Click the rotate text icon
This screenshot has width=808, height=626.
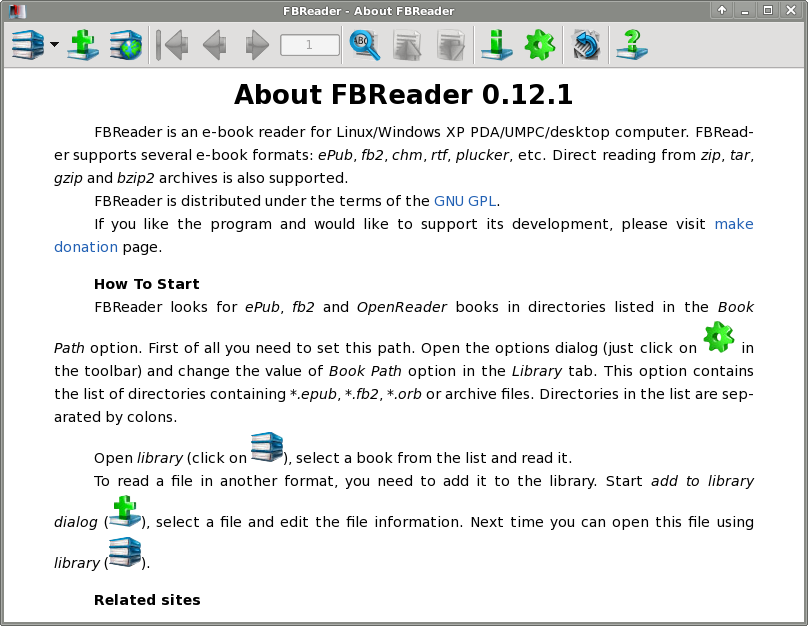point(586,45)
